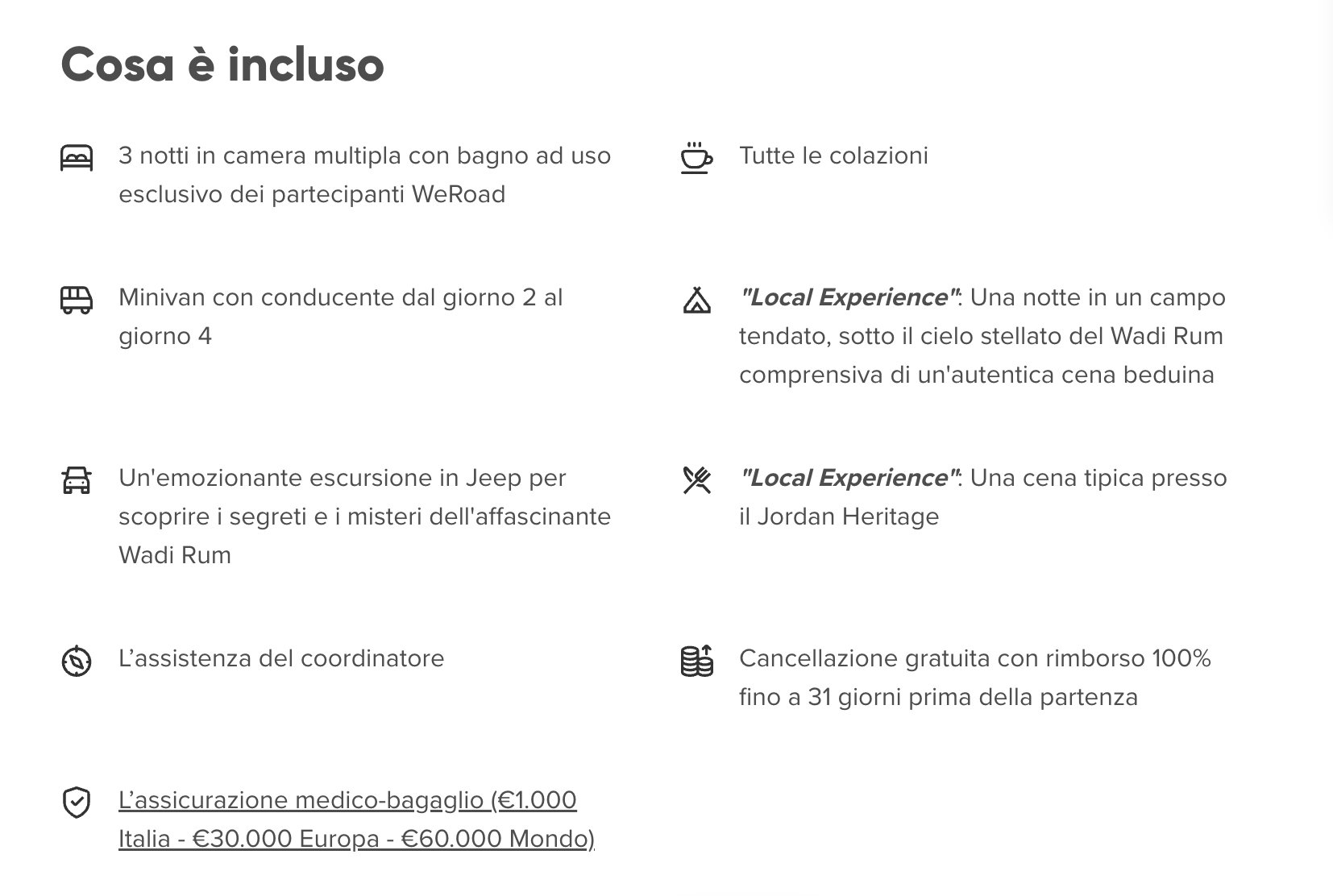Click the Jordan Heritage dinner text
1333x896 pixels.
coord(982,497)
